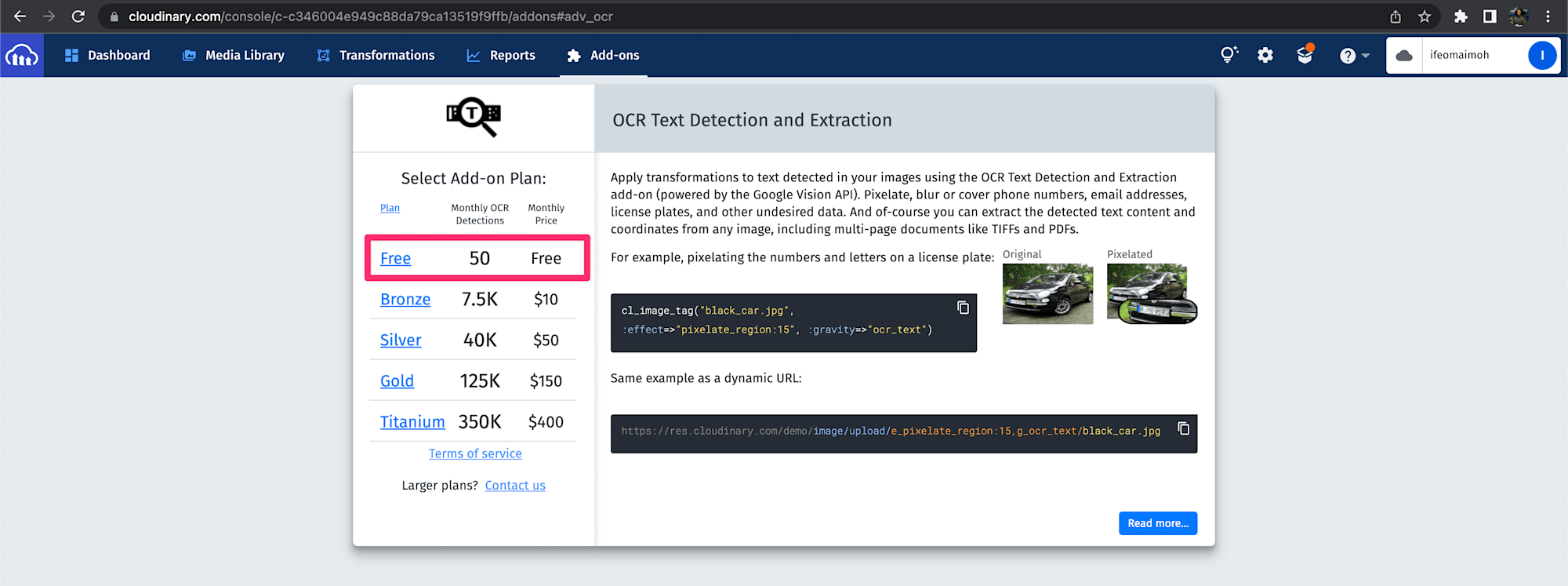Click the browser address bar URL
Screen dimensions: 1568x586
click(370, 16)
